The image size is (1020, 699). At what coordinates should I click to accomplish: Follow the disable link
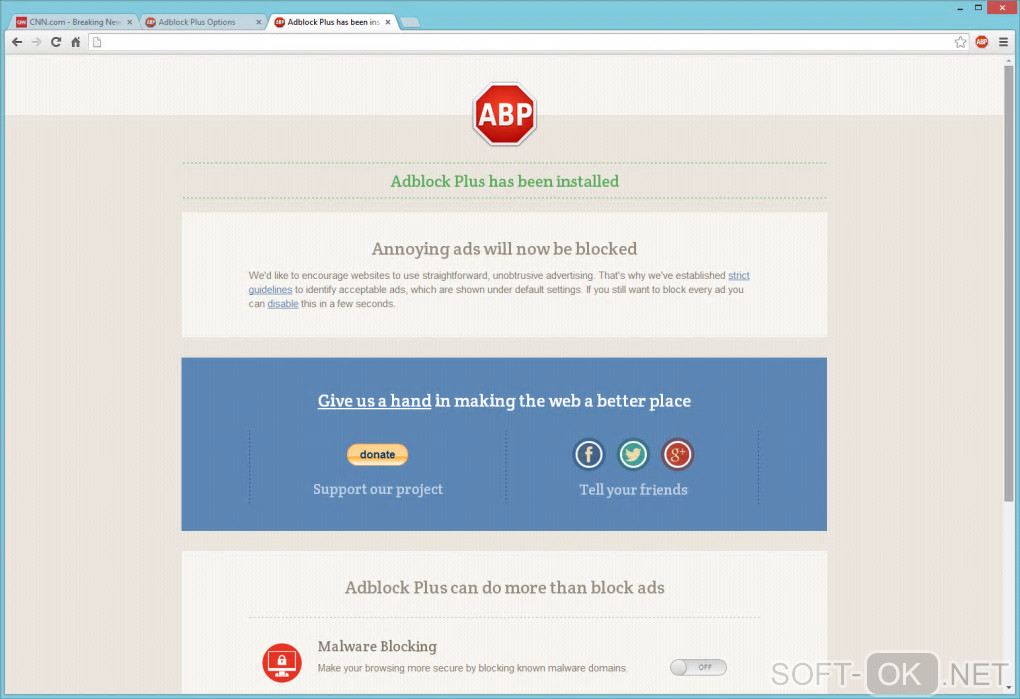pyautogui.click(x=283, y=304)
